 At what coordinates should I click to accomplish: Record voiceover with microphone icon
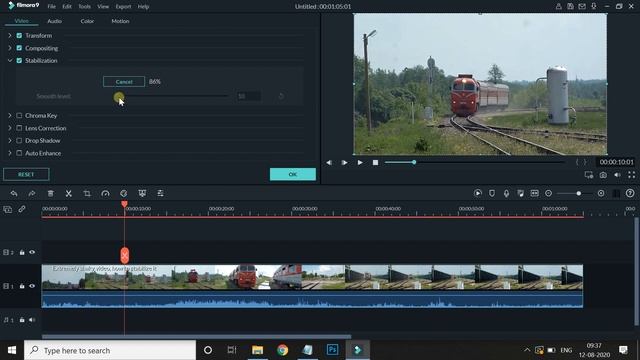click(x=506, y=193)
